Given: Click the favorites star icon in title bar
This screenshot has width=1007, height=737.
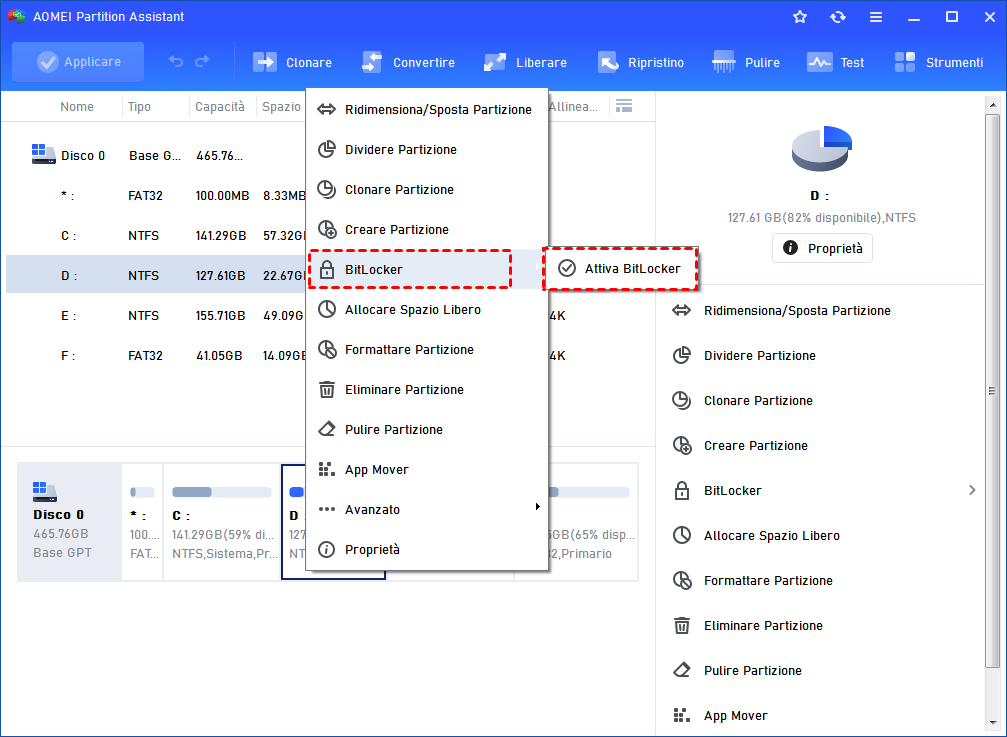Looking at the screenshot, I should 800,17.
